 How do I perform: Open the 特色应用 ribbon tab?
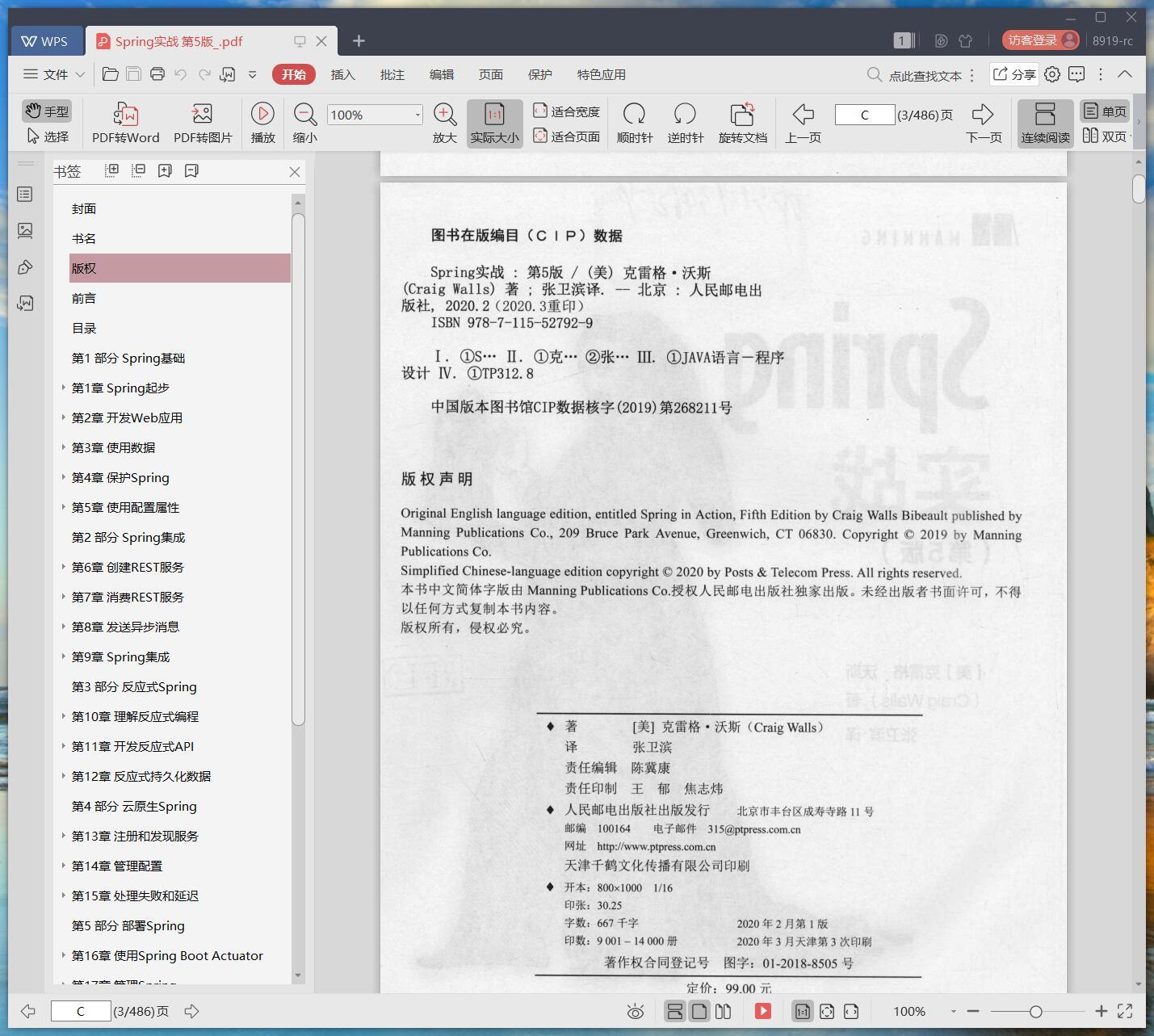tap(601, 74)
